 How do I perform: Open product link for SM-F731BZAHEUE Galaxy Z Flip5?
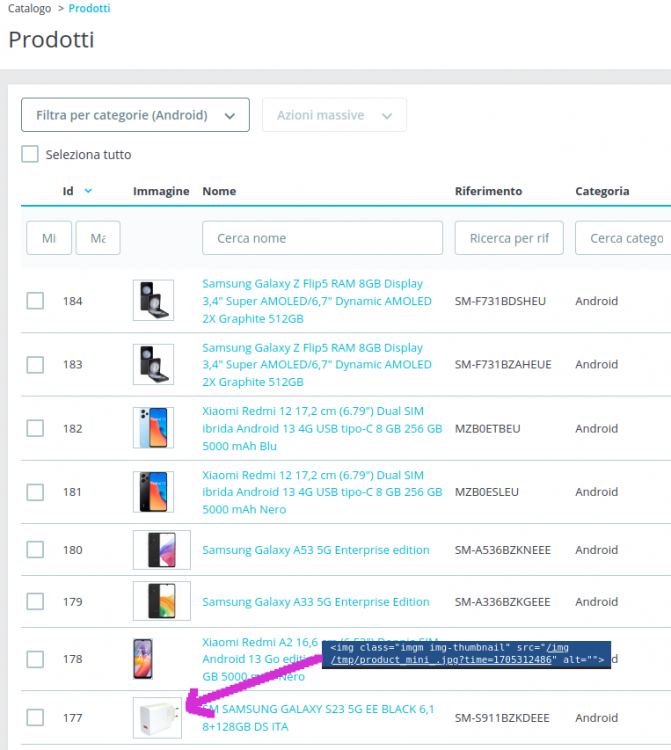[317, 364]
